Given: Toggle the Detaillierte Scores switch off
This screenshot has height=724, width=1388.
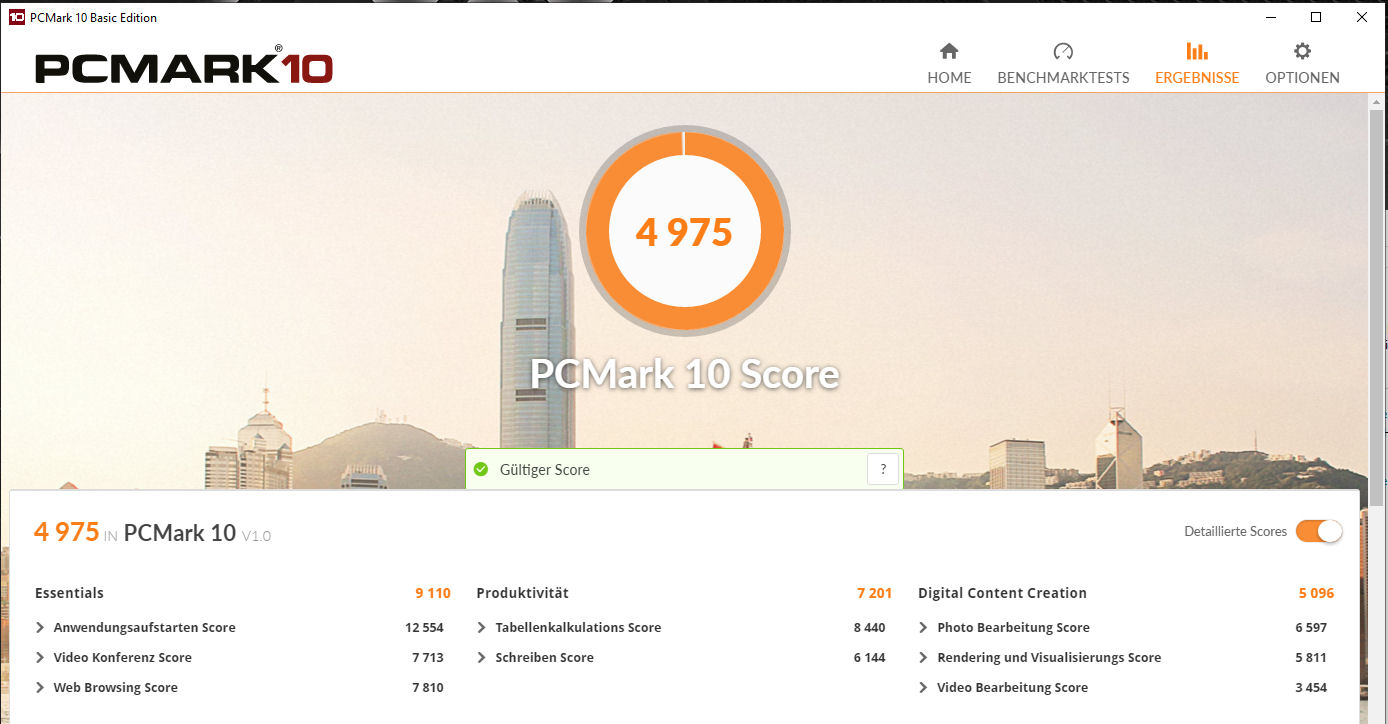Looking at the screenshot, I should [x=1319, y=531].
